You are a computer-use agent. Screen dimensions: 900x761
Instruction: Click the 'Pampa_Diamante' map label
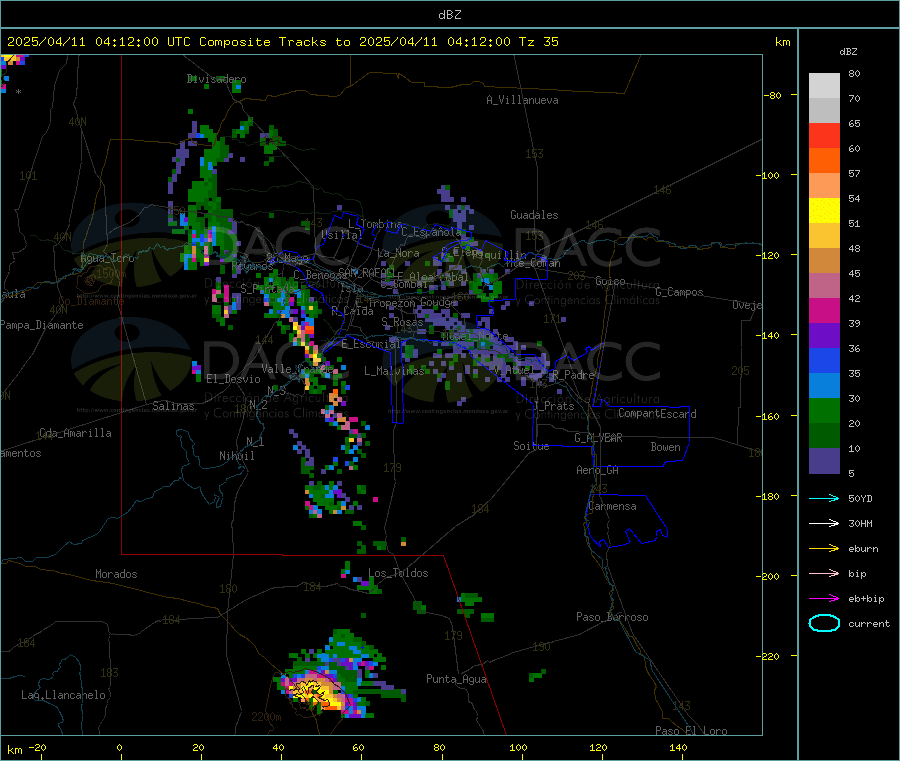[x=42, y=325]
